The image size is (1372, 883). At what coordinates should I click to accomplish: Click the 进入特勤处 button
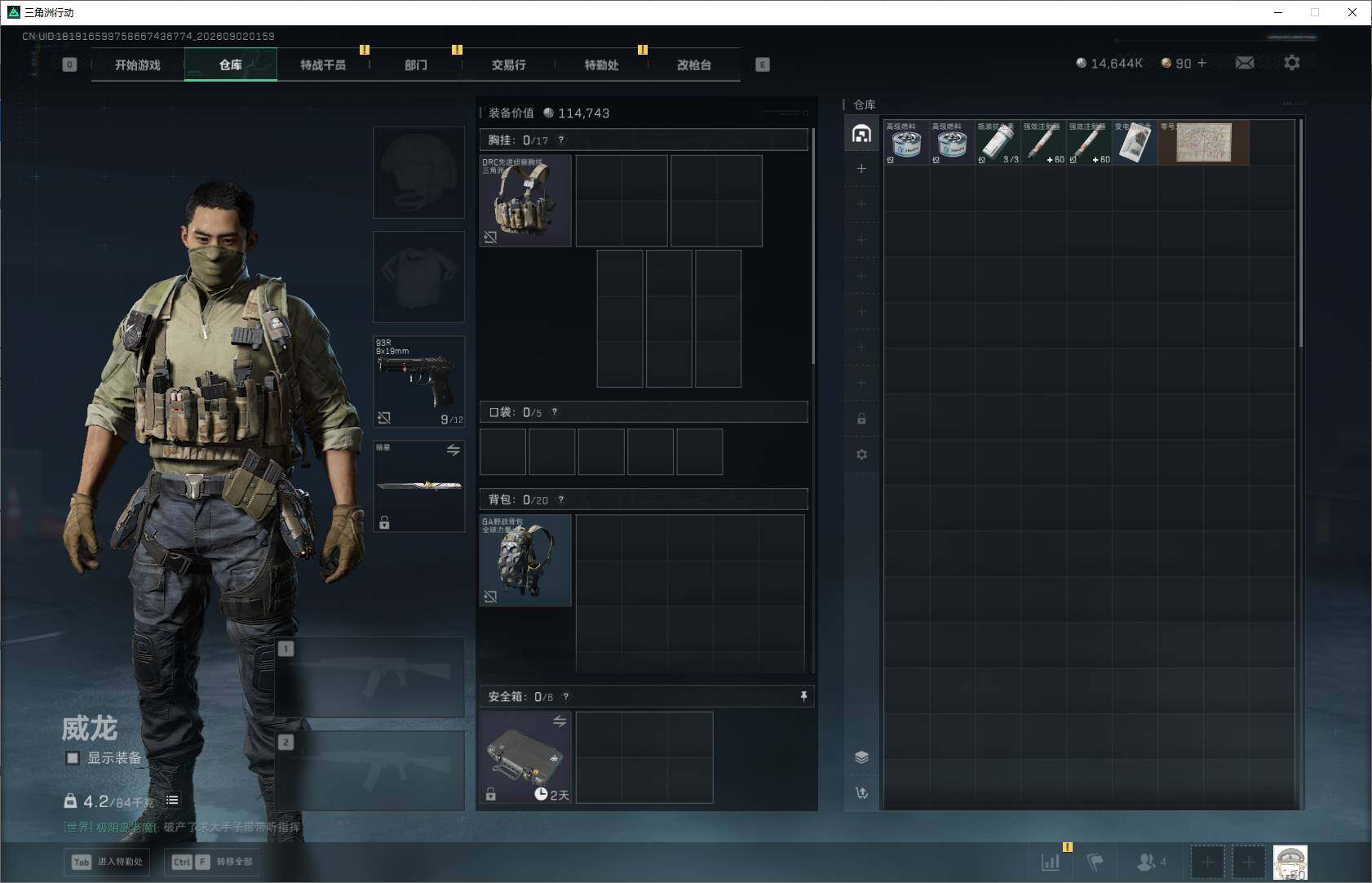[x=108, y=862]
